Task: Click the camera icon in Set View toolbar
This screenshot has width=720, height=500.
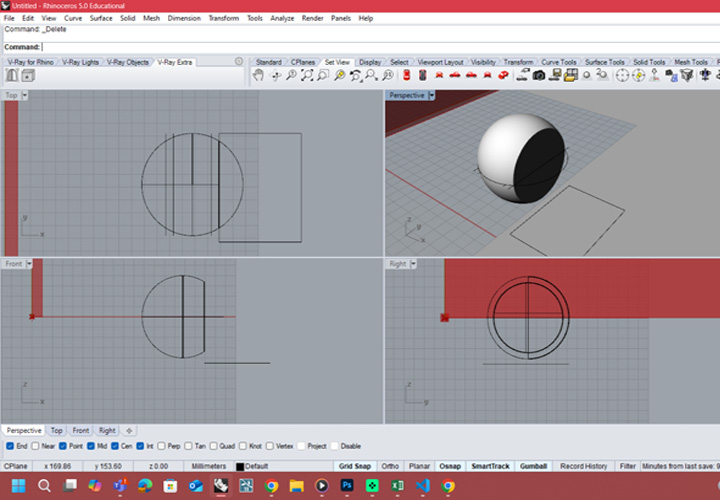Action: coord(539,75)
